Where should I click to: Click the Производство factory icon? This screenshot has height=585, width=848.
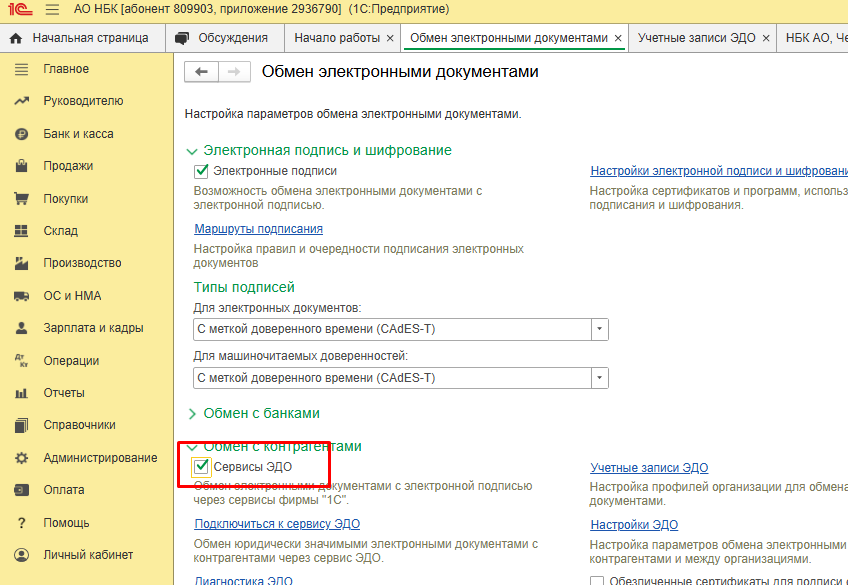[21, 263]
